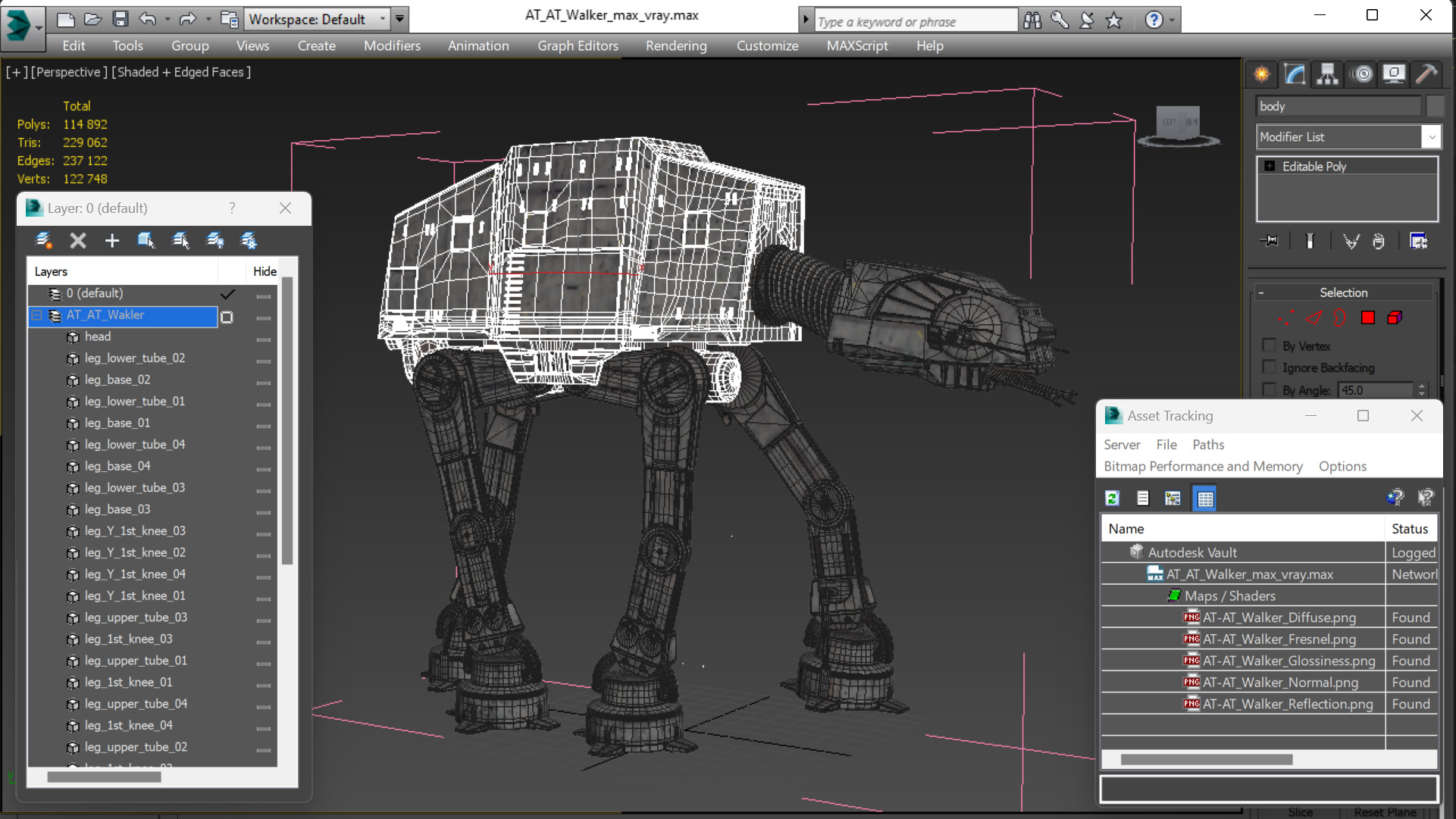The width and height of the screenshot is (1456, 819).
Task: Click the Refresh icon in Asset Tracking
Action: tap(1112, 498)
